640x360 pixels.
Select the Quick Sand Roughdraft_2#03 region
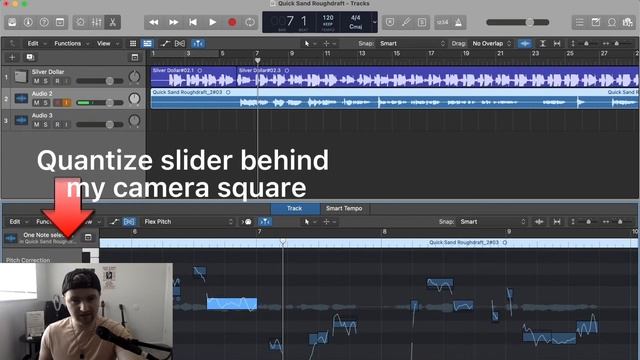pyautogui.click(x=395, y=98)
